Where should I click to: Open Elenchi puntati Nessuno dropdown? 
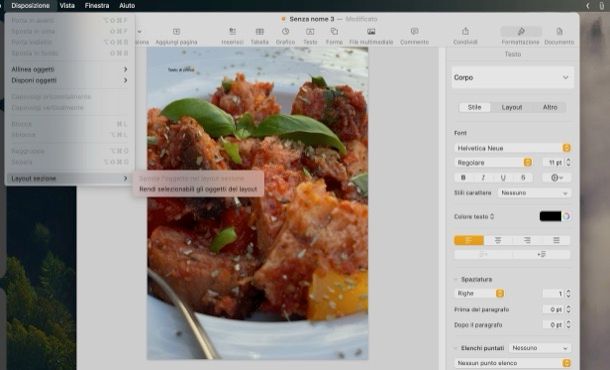pyautogui.click(x=540, y=348)
